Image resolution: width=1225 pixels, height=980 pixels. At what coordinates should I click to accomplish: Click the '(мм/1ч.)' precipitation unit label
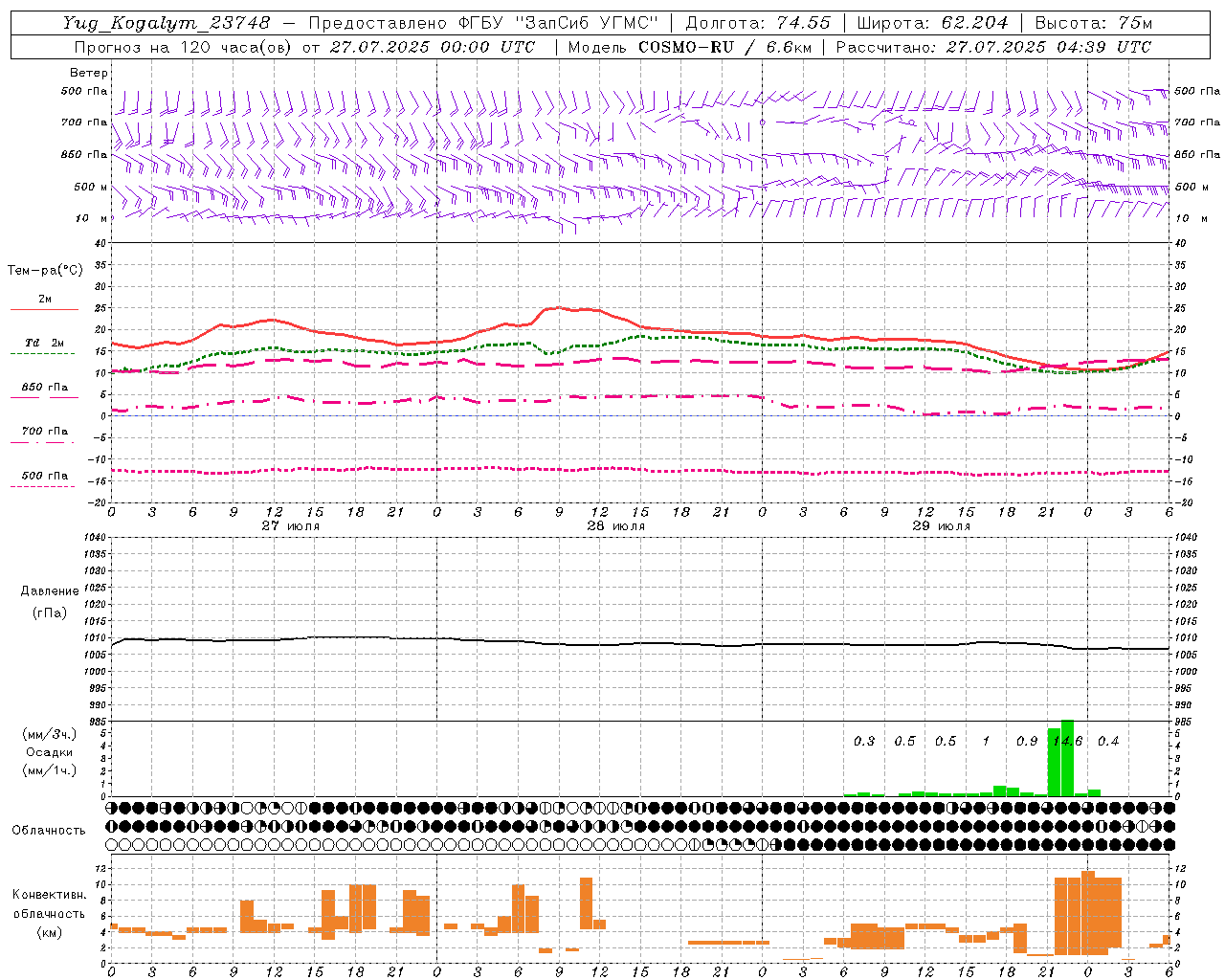(49, 770)
